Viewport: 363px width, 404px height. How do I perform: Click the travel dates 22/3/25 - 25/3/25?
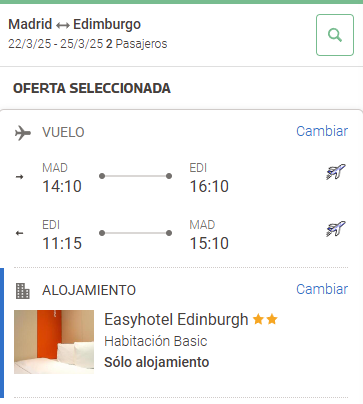[x=56, y=44]
